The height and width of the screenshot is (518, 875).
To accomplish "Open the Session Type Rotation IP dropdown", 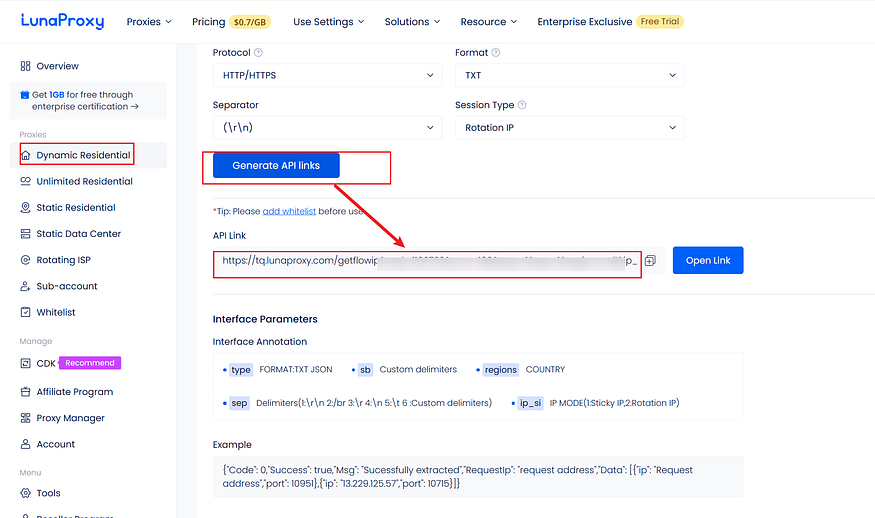I will coord(569,128).
